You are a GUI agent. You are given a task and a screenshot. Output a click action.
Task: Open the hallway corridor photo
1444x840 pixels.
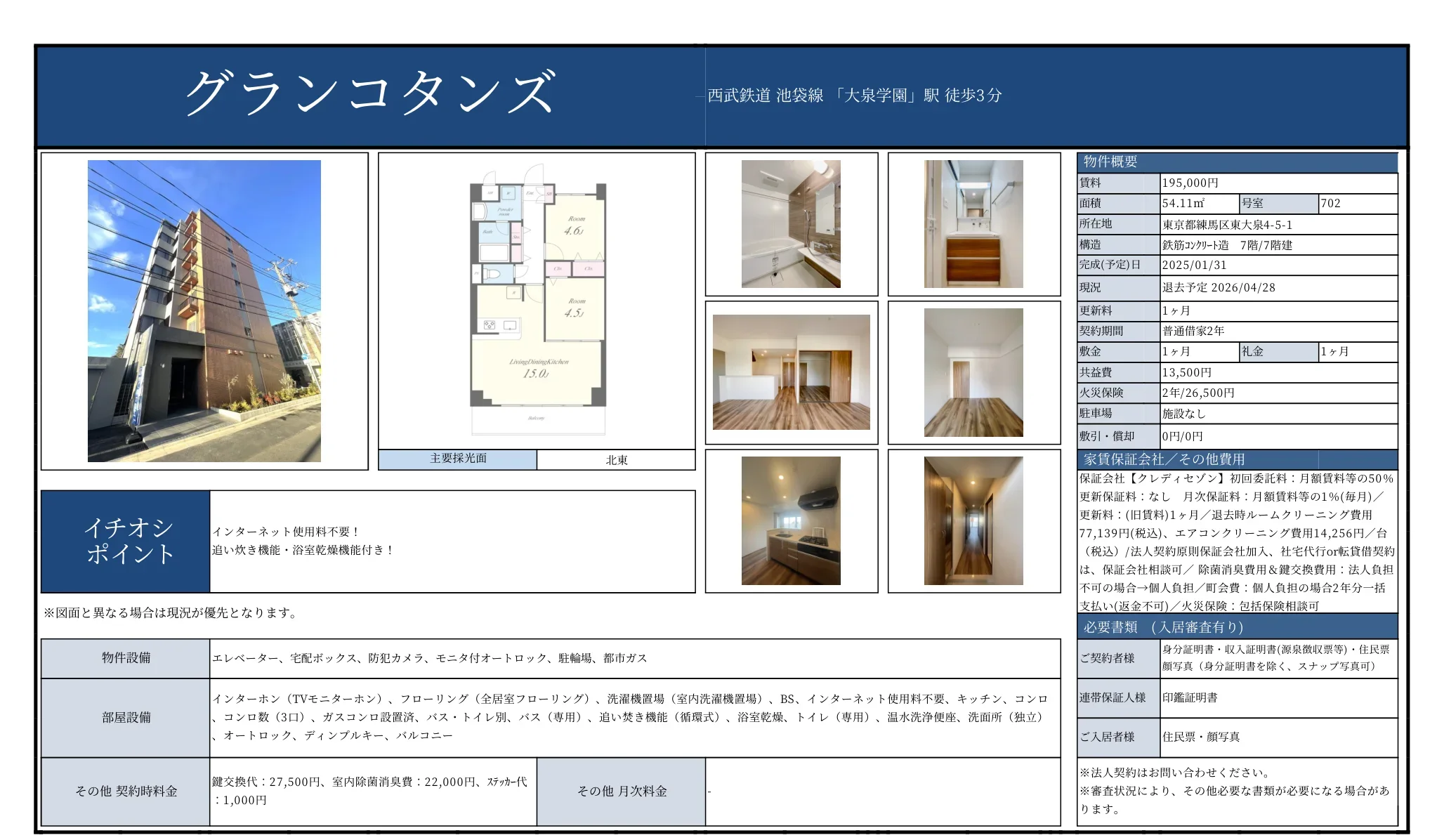point(973,520)
